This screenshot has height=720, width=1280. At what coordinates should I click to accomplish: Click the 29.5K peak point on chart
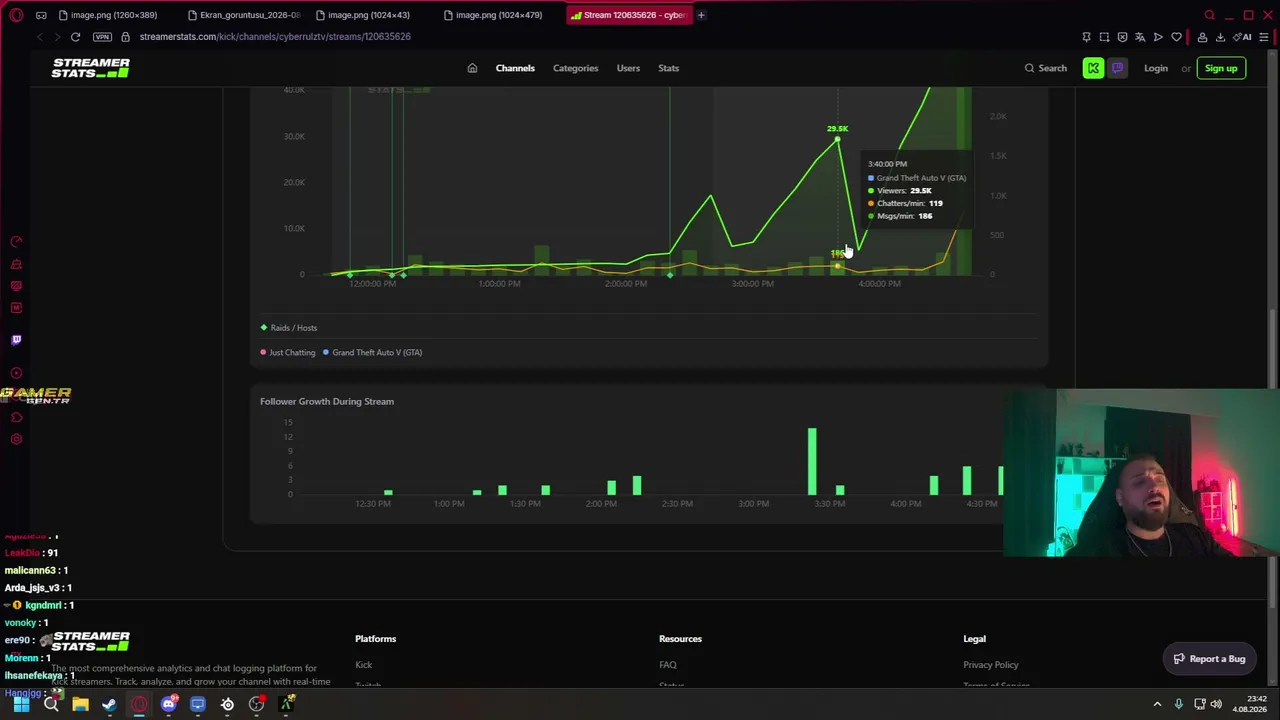pos(837,140)
